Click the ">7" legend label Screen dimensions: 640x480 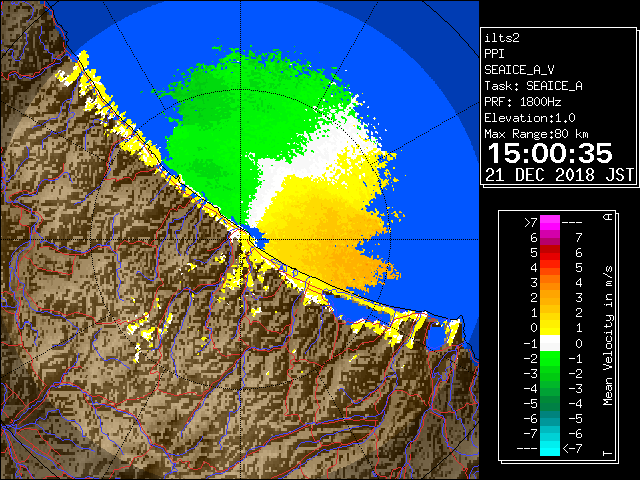point(531,222)
